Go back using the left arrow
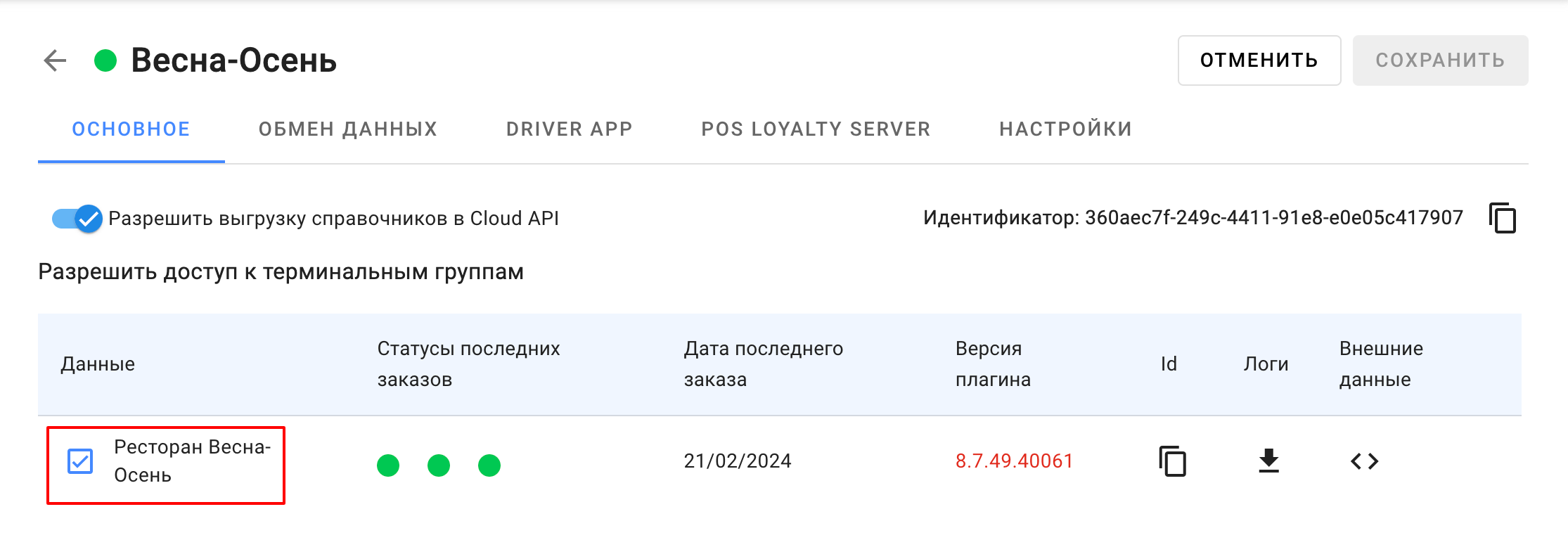Image resolution: width=1568 pixels, height=540 pixels. pos(55,60)
